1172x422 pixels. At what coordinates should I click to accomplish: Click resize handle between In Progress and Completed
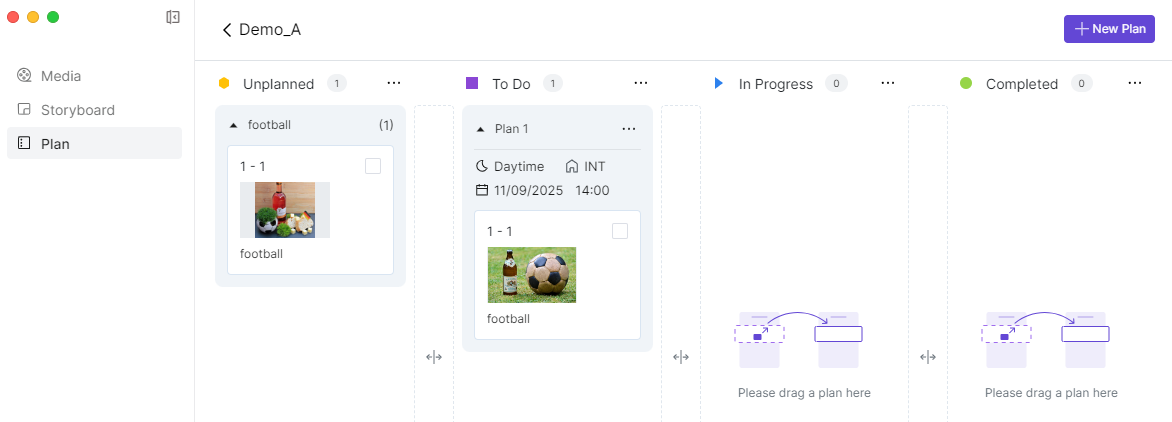pyautogui.click(x=928, y=357)
